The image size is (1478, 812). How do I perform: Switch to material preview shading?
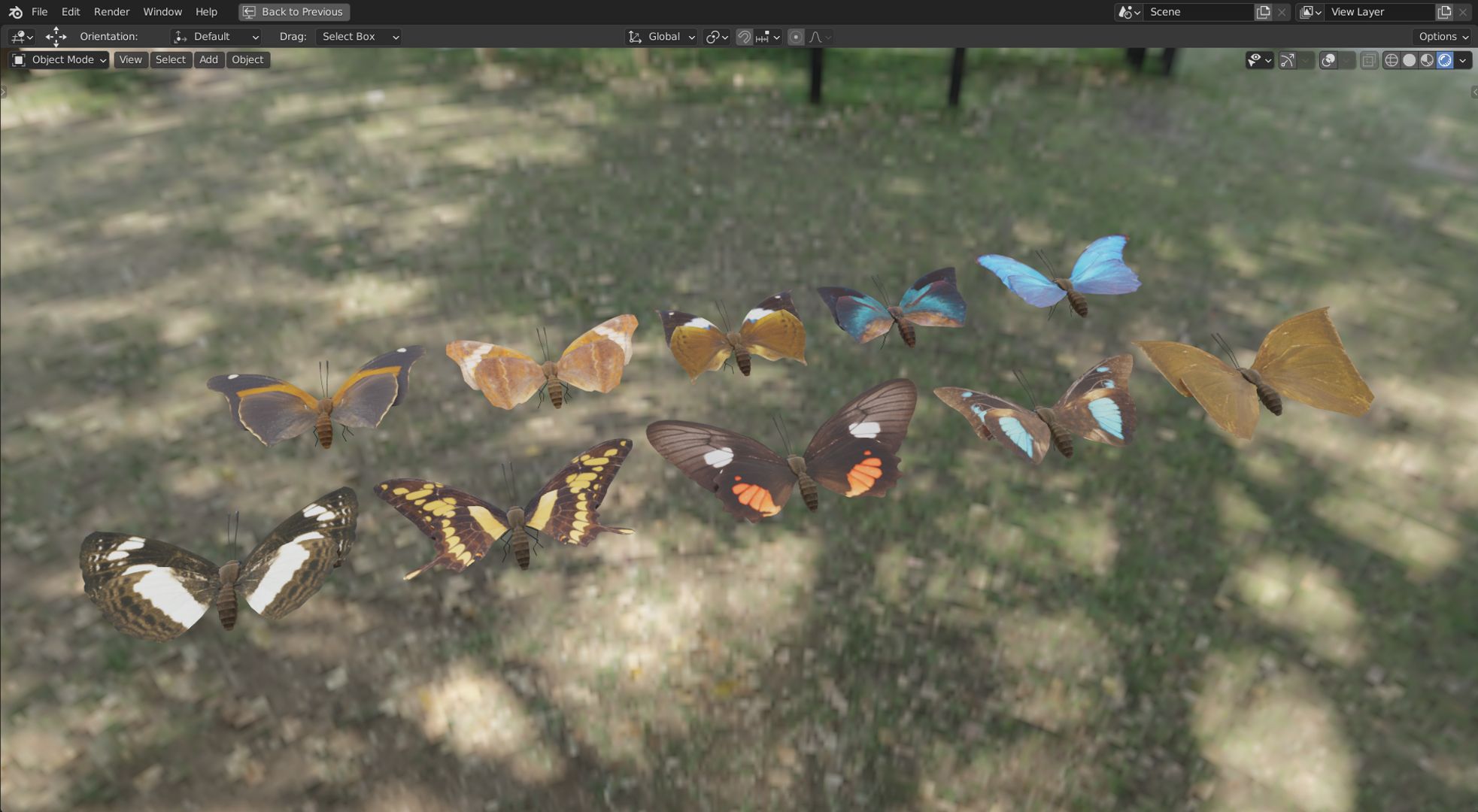(1427, 60)
